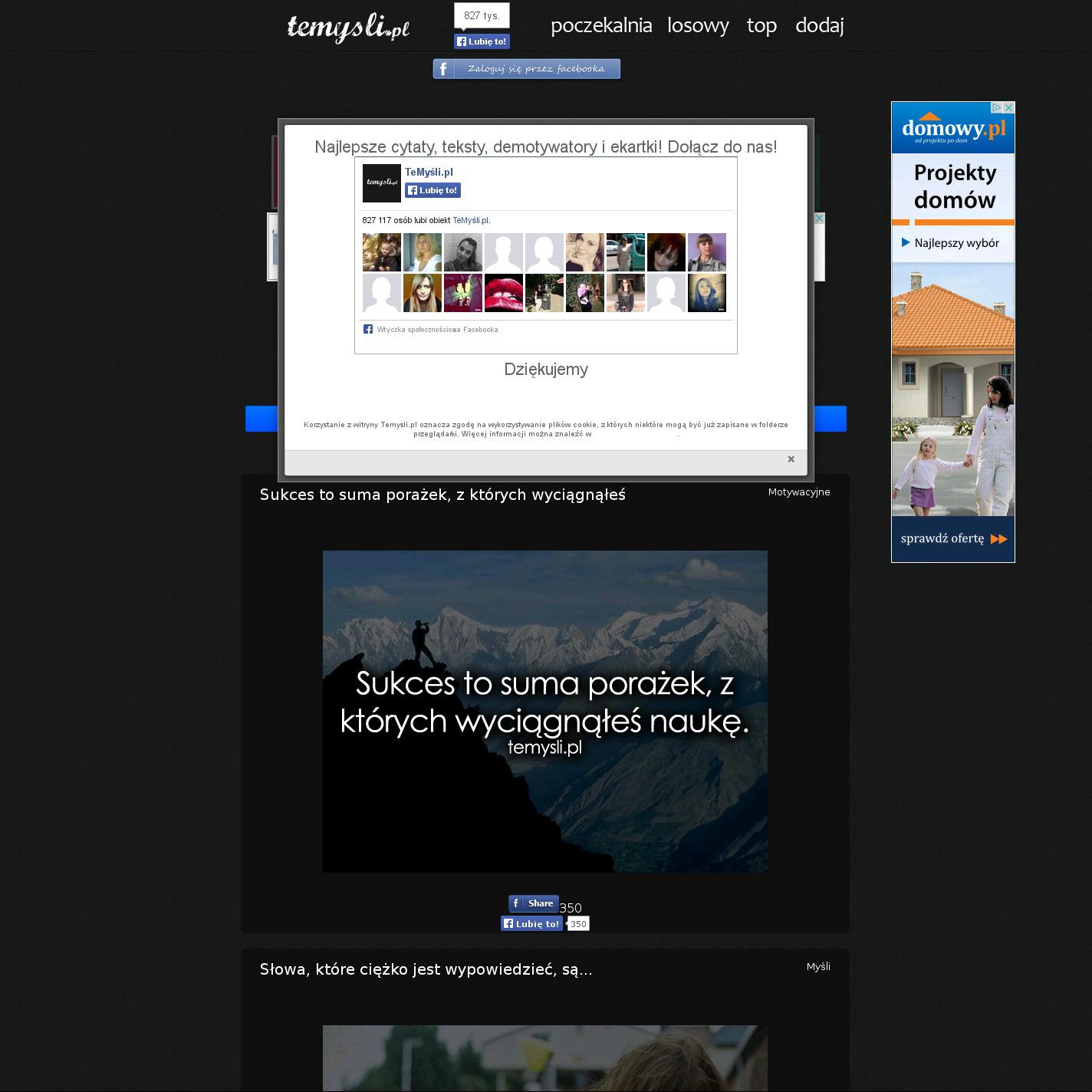Close the domowy.pl ad with its X
This screenshot has width=1092, height=1092.
1009,108
